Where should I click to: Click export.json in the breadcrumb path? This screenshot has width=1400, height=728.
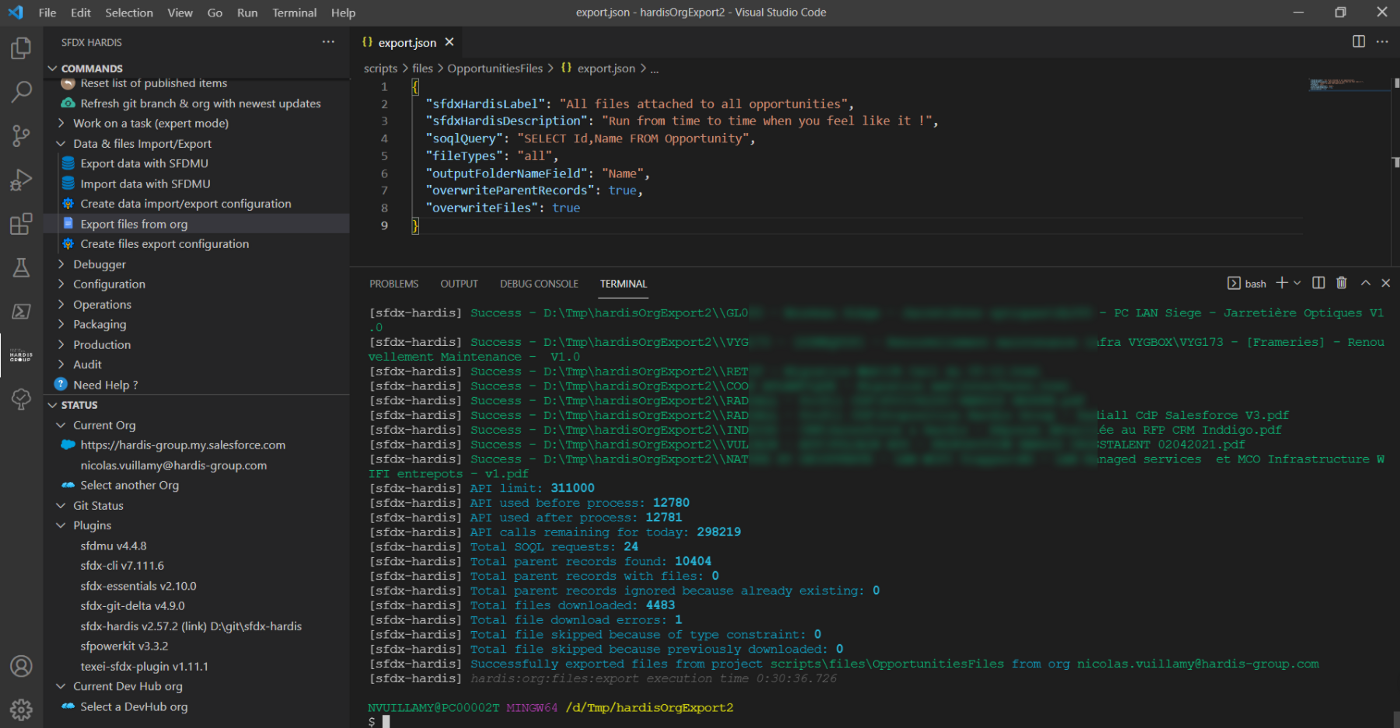606,68
